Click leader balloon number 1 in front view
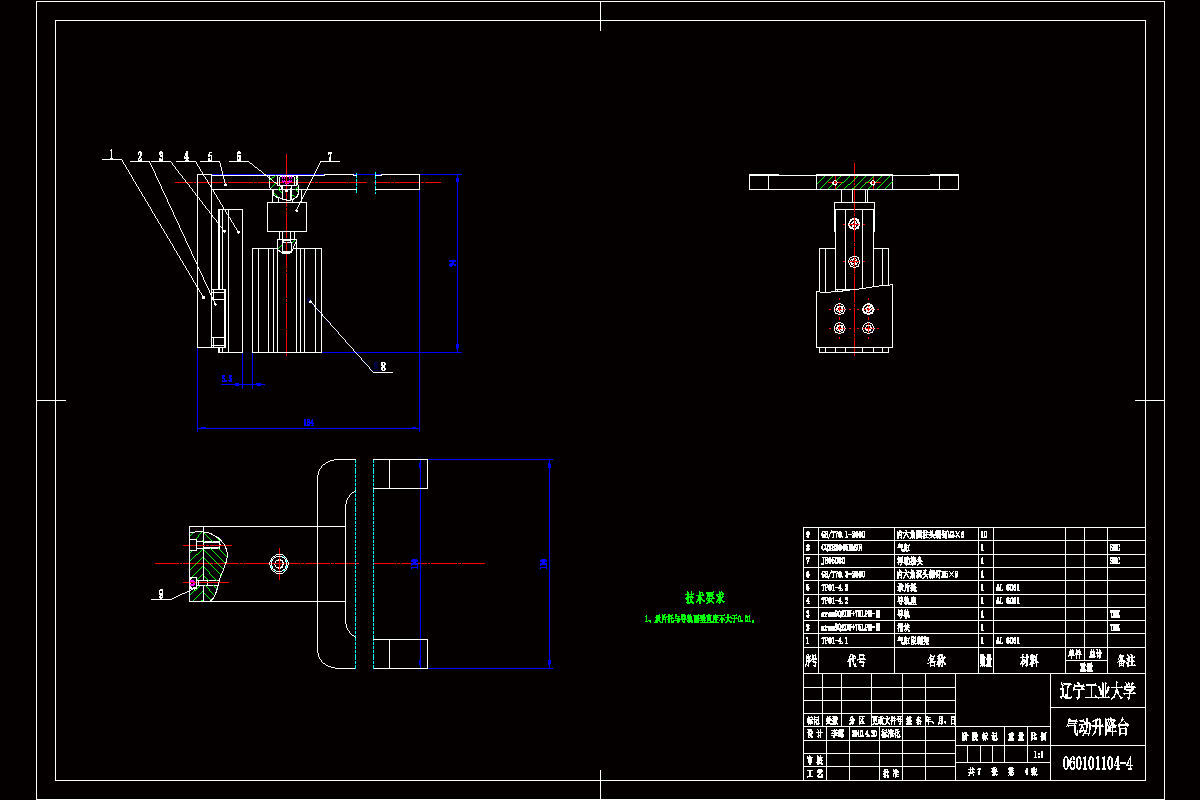This screenshot has height=800, width=1200. 111,155
